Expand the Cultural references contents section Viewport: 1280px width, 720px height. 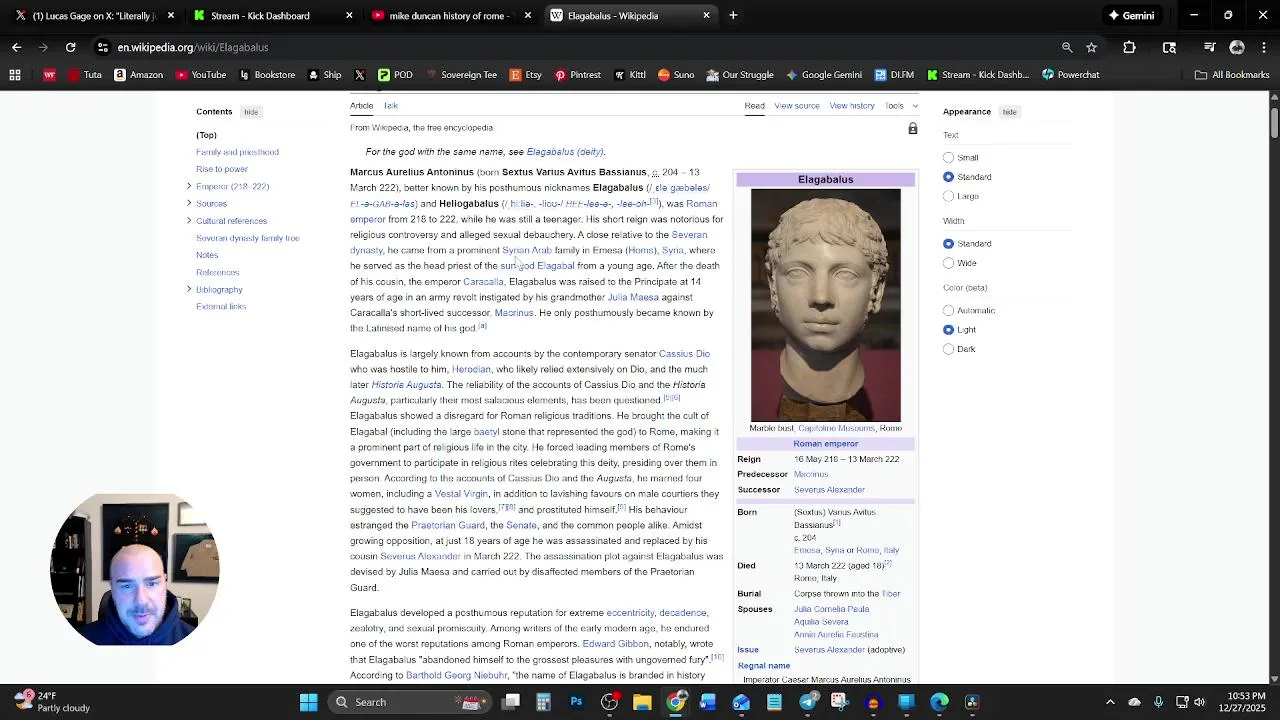189,220
